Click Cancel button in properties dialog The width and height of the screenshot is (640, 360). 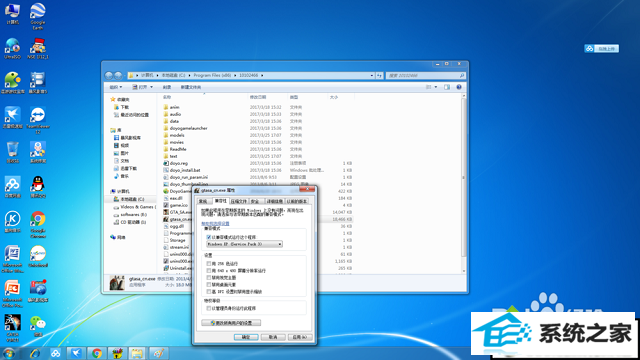click(x=273, y=337)
